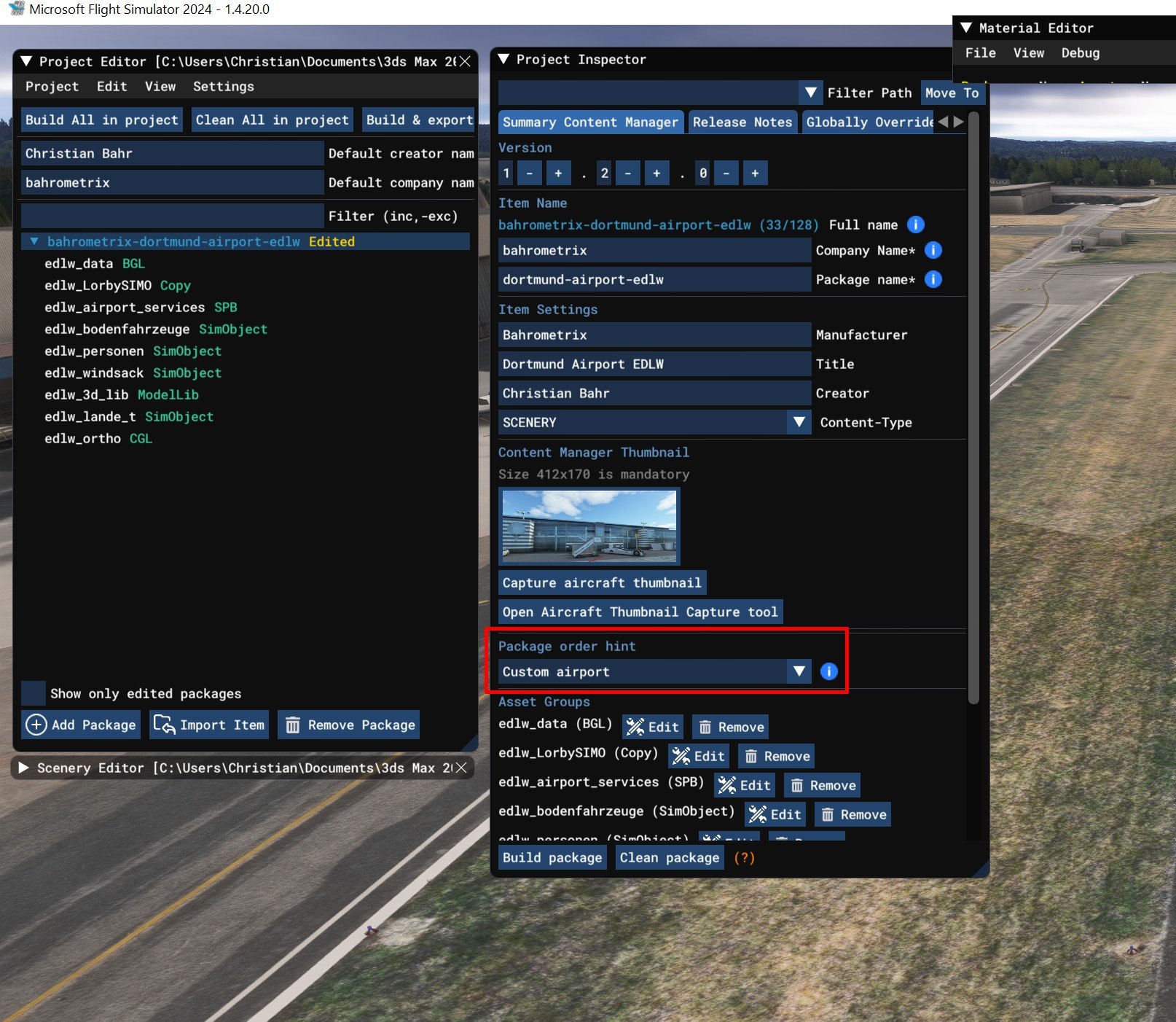1176x1022 pixels.
Task: Click Capture aircraft thumbnail
Action: coord(602,582)
